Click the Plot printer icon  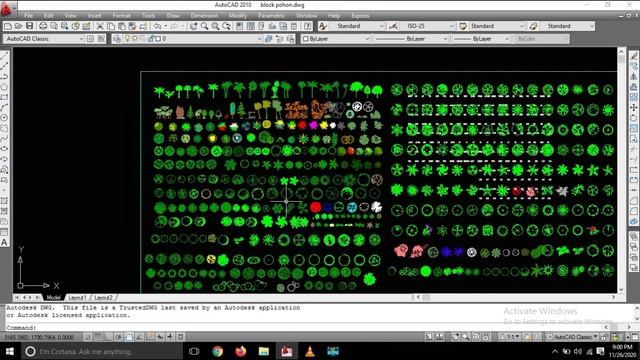click(x=43, y=26)
